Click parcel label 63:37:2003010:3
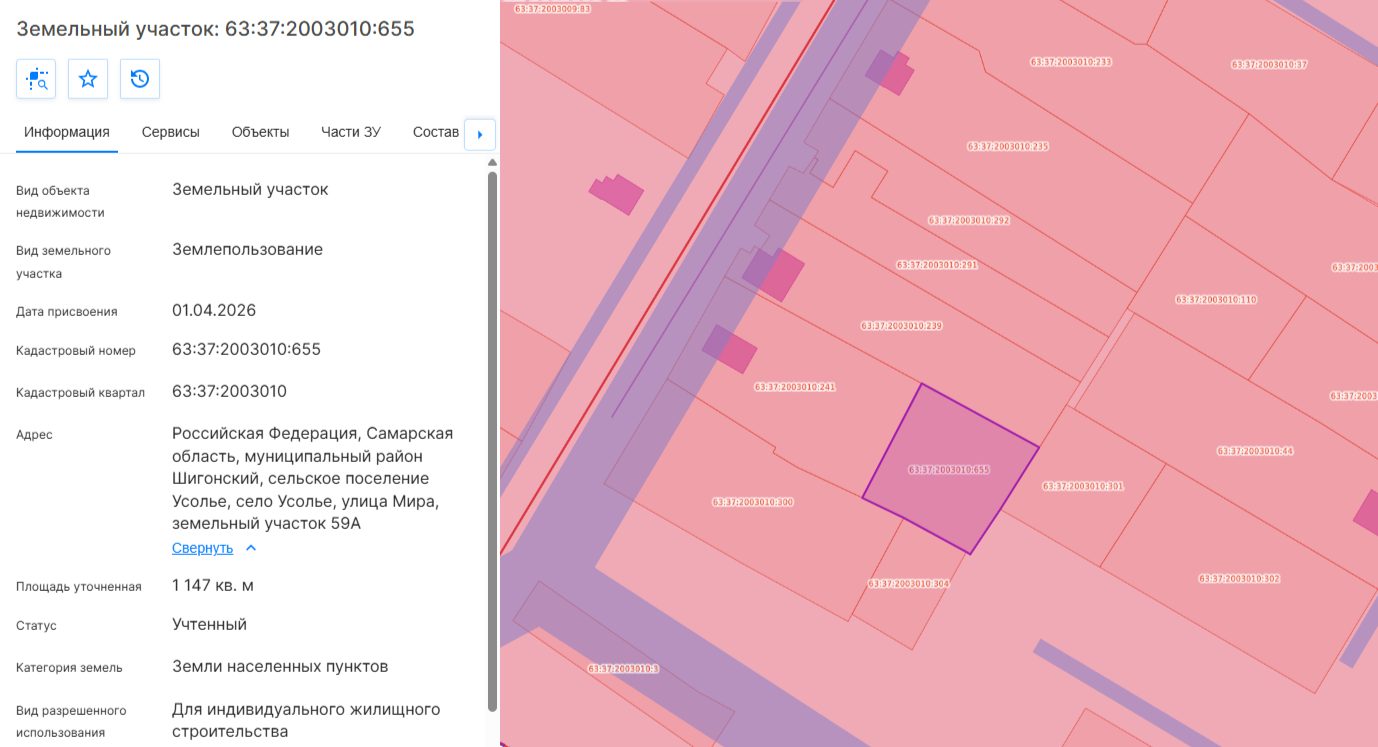The height and width of the screenshot is (747, 1378). click(x=623, y=669)
